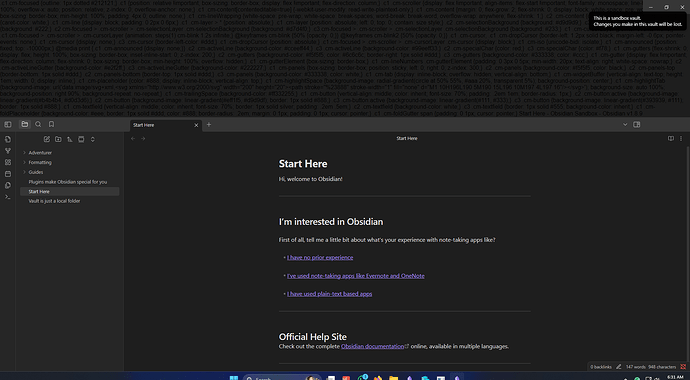690x380 pixels.
Task: Click the 'I'm interested in Obsidian' heading
Action: click(331, 222)
